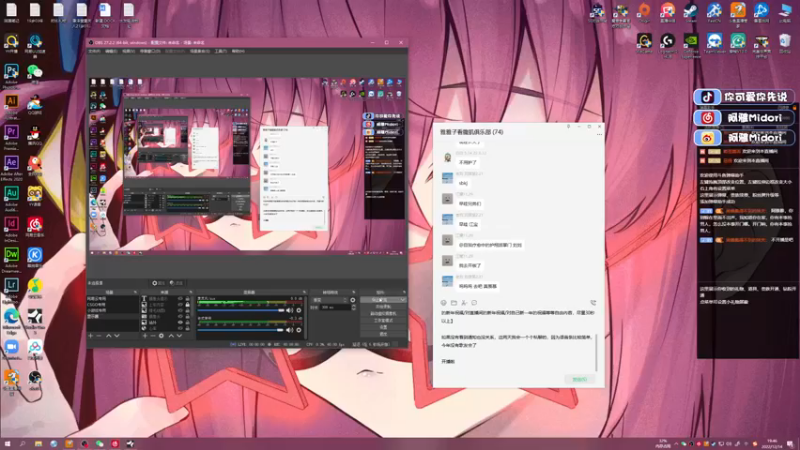
Task: Open the OBS Edit (编辑) menu
Action: click(111, 51)
